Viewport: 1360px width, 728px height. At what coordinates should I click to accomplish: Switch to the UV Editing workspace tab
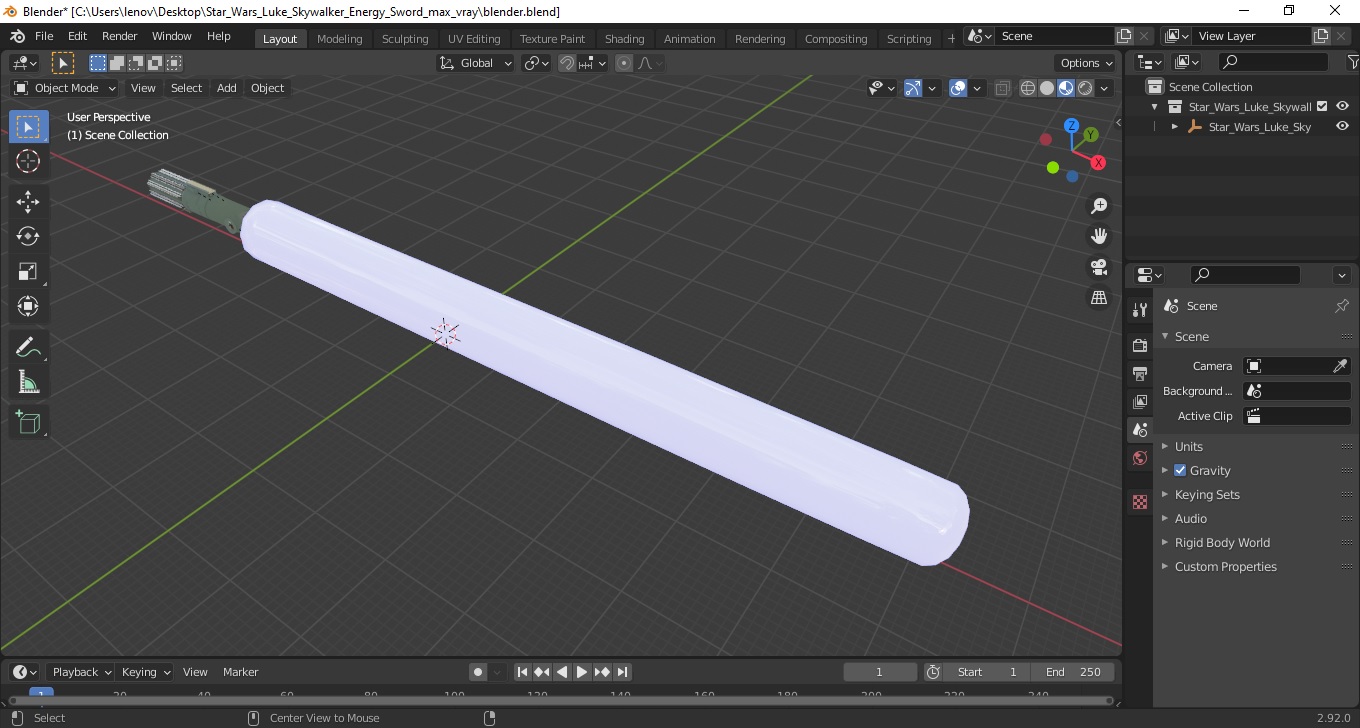(x=474, y=39)
